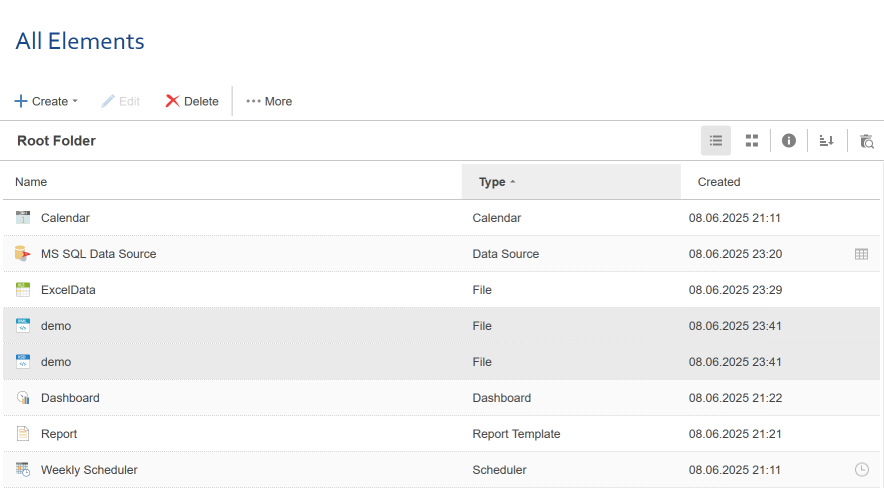Screen dimensions: 884x488
Task: Click the Calendar item icon
Action: pos(24,218)
